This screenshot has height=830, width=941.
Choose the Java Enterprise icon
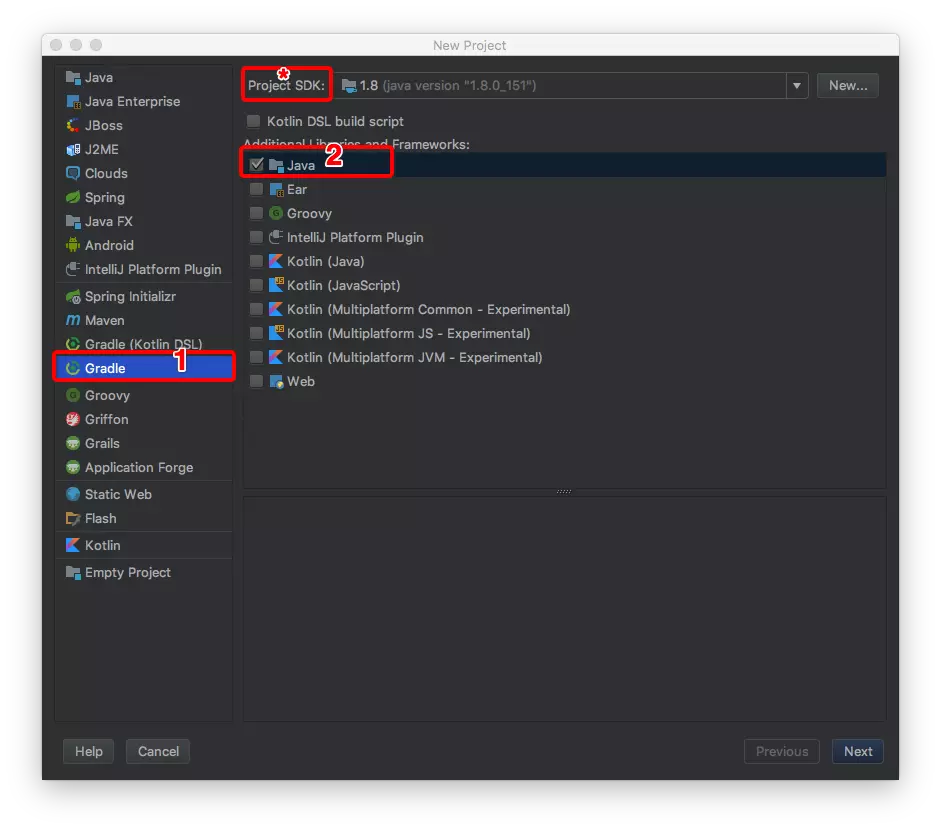73,101
